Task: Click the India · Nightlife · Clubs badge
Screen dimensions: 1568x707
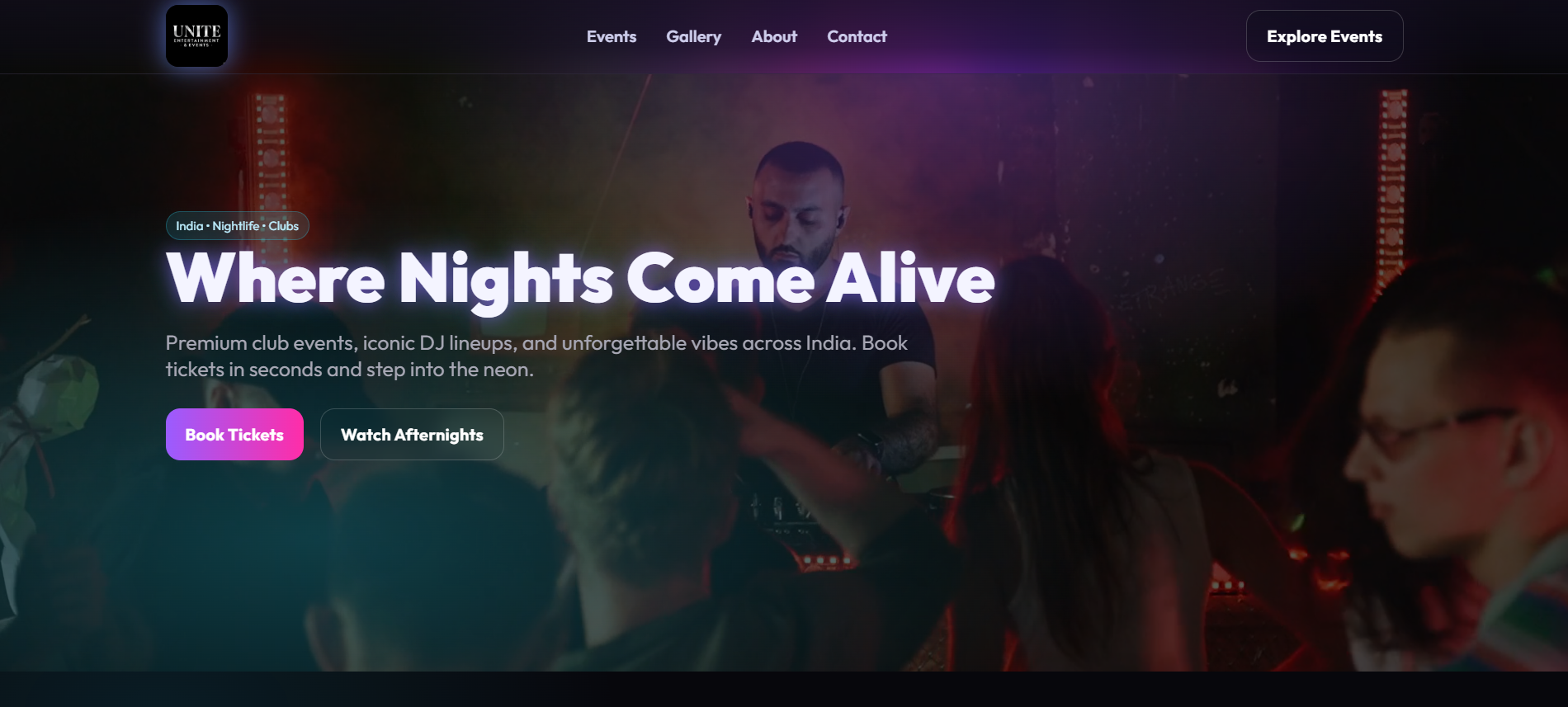Action: click(x=238, y=226)
